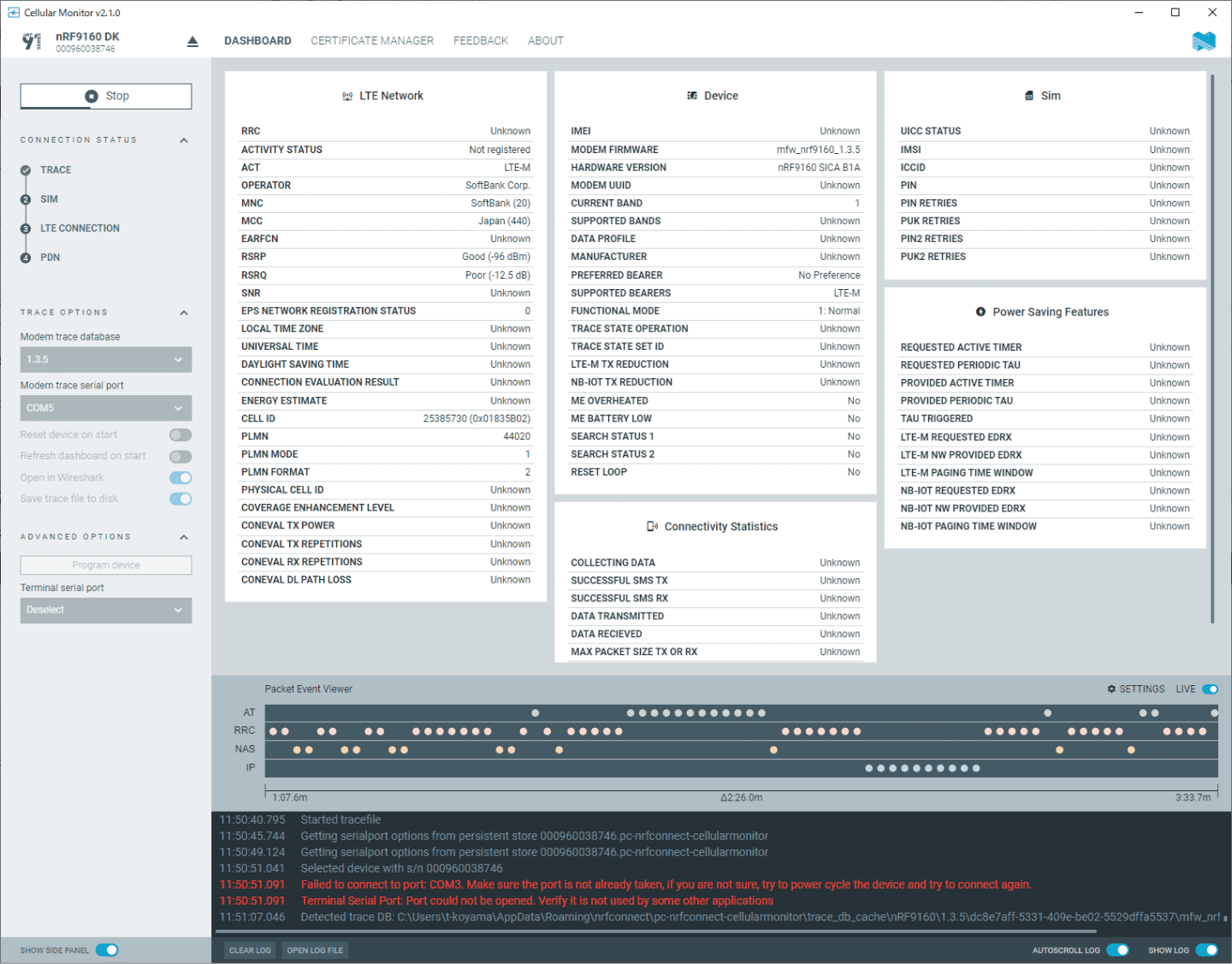This screenshot has height=964, width=1232.
Task: Click the Clear Log button
Action: point(250,950)
